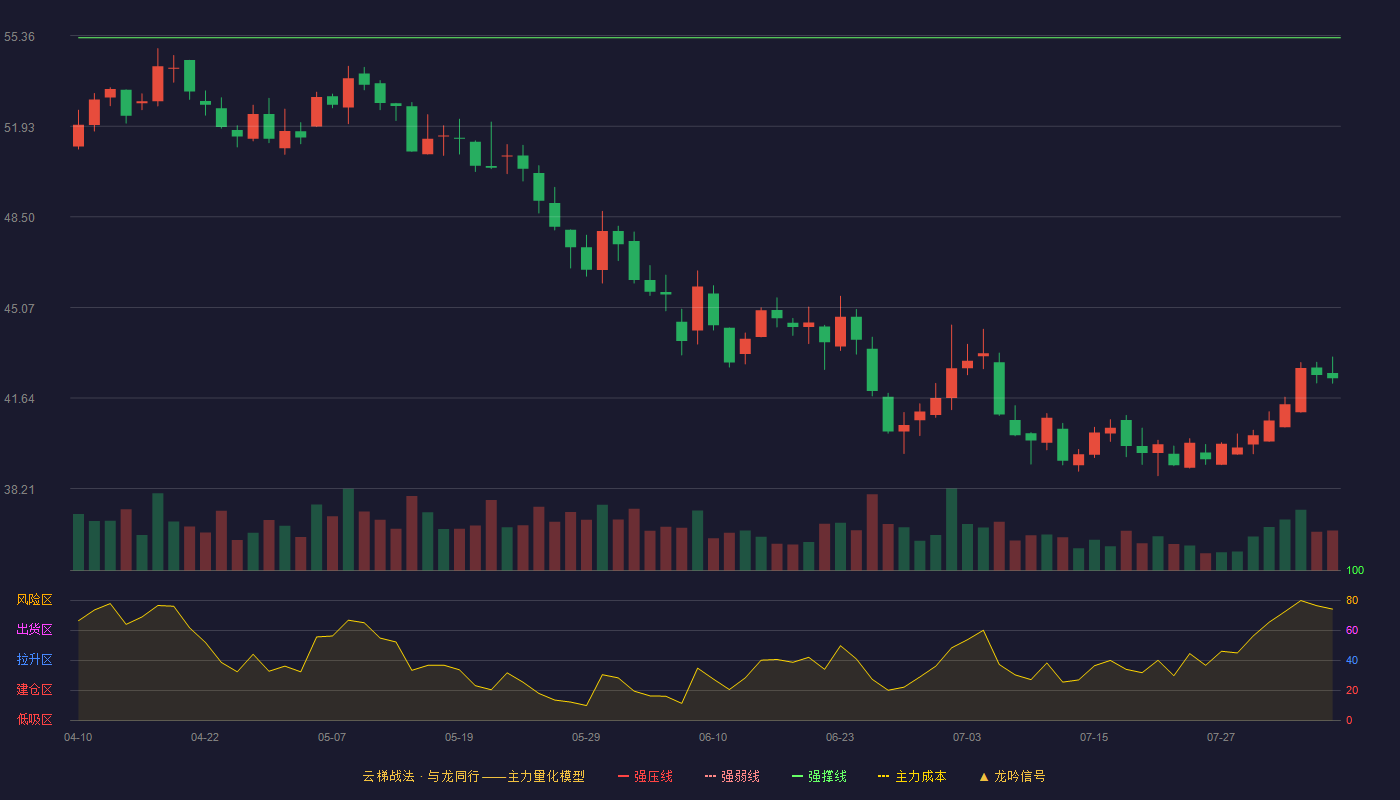Select the 拉升区 zone label
This screenshot has height=800, width=1400.
[x=34, y=660]
